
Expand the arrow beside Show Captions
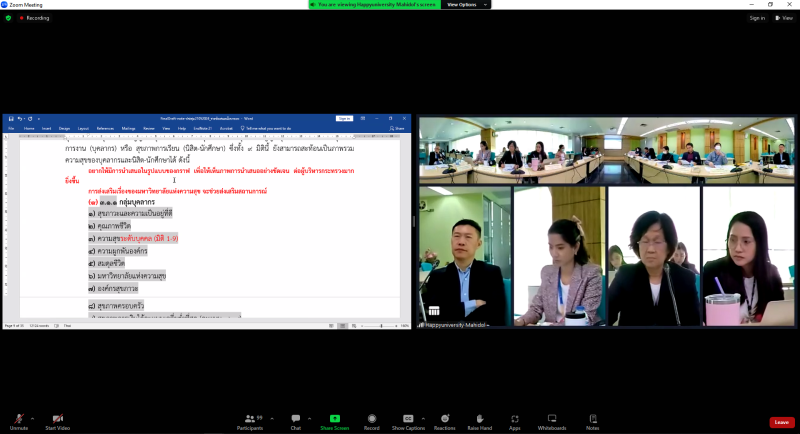tap(423, 419)
